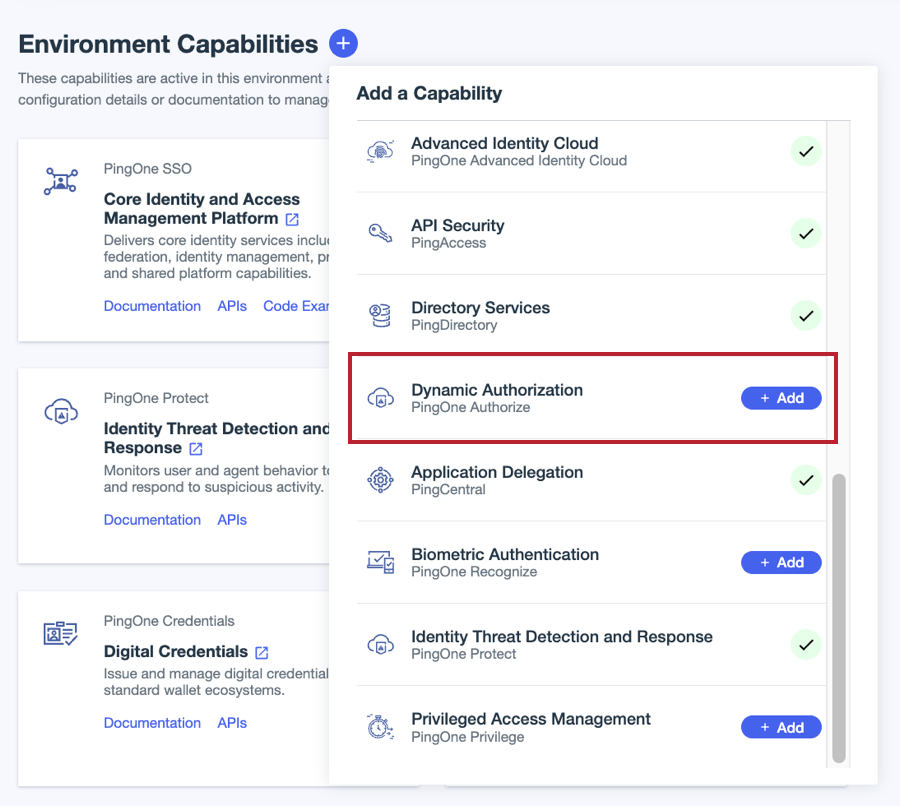Screen dimensions: 900x806
Task: Click the Directory Services database icon
Action: point(380,316)
